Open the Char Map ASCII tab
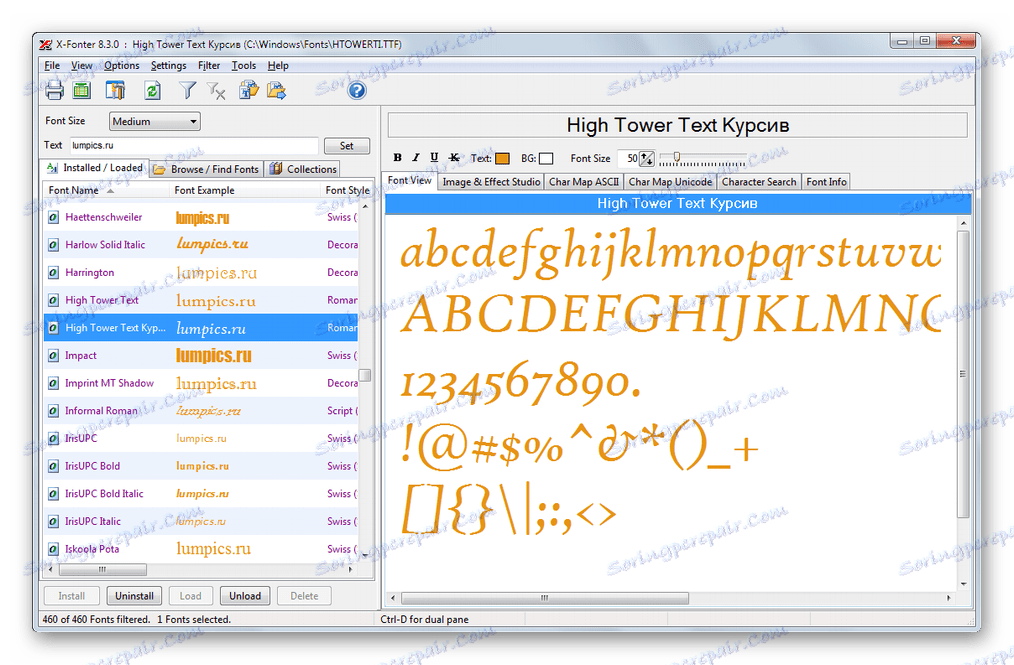The width and height of the screenshot is (1014, 665). click(x=584, y=182)
